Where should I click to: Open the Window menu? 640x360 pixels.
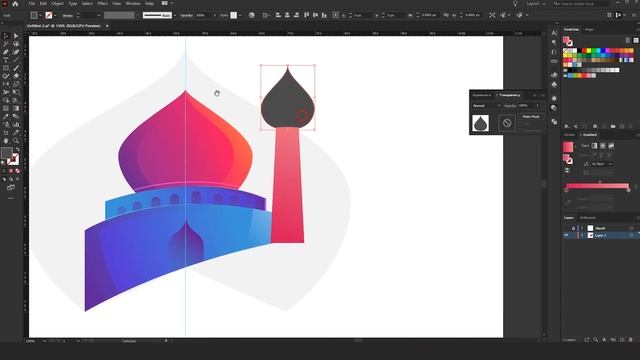[133, 4]
